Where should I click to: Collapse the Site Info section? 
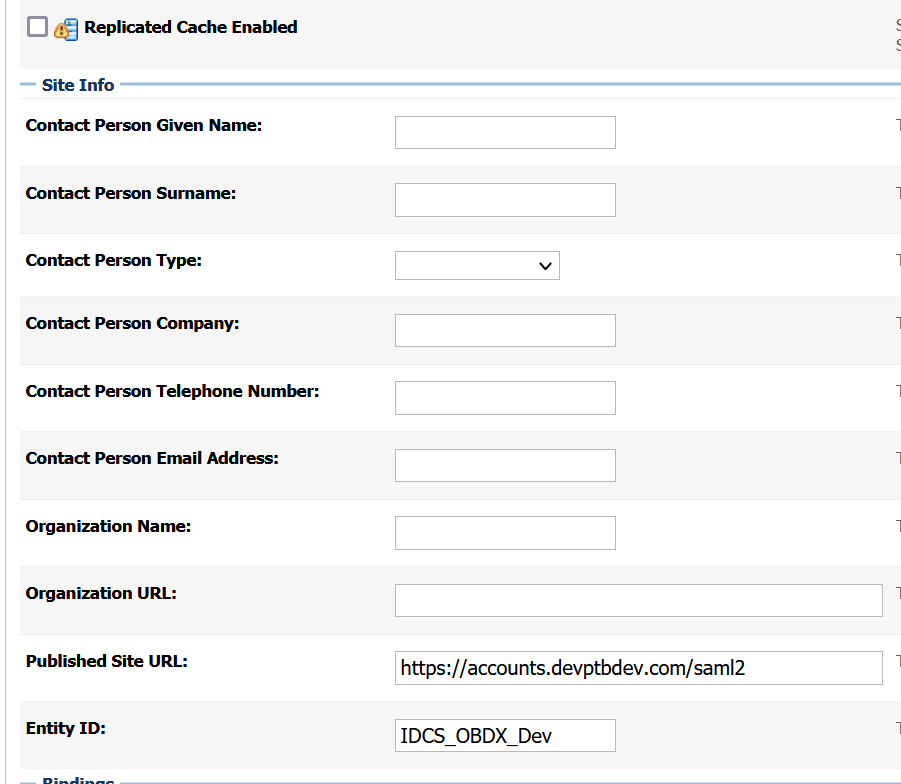28,84
